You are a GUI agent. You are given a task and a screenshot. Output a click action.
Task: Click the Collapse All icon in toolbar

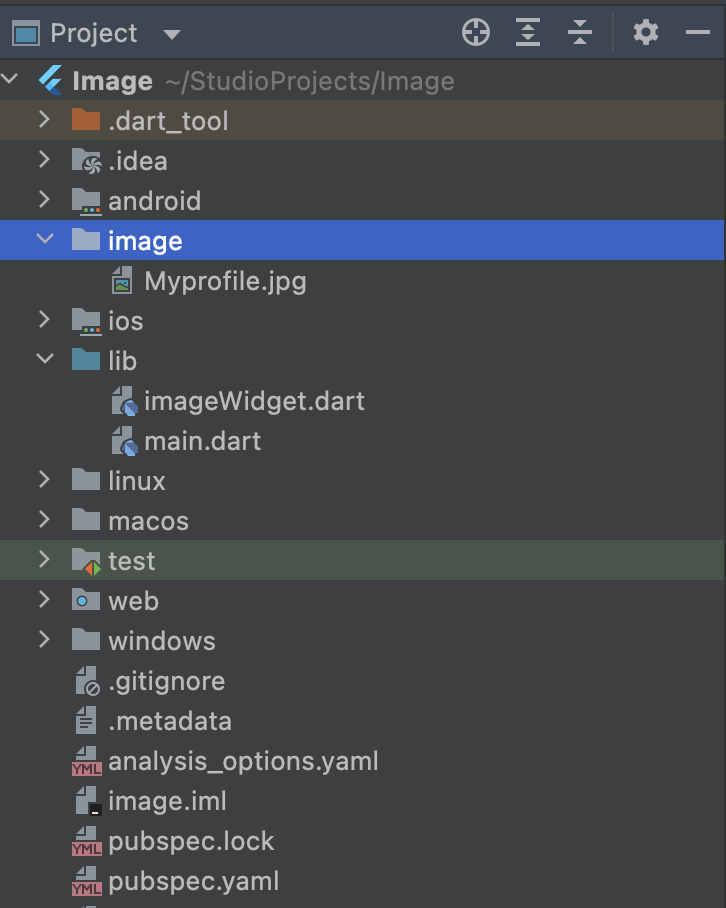(580, 32)
